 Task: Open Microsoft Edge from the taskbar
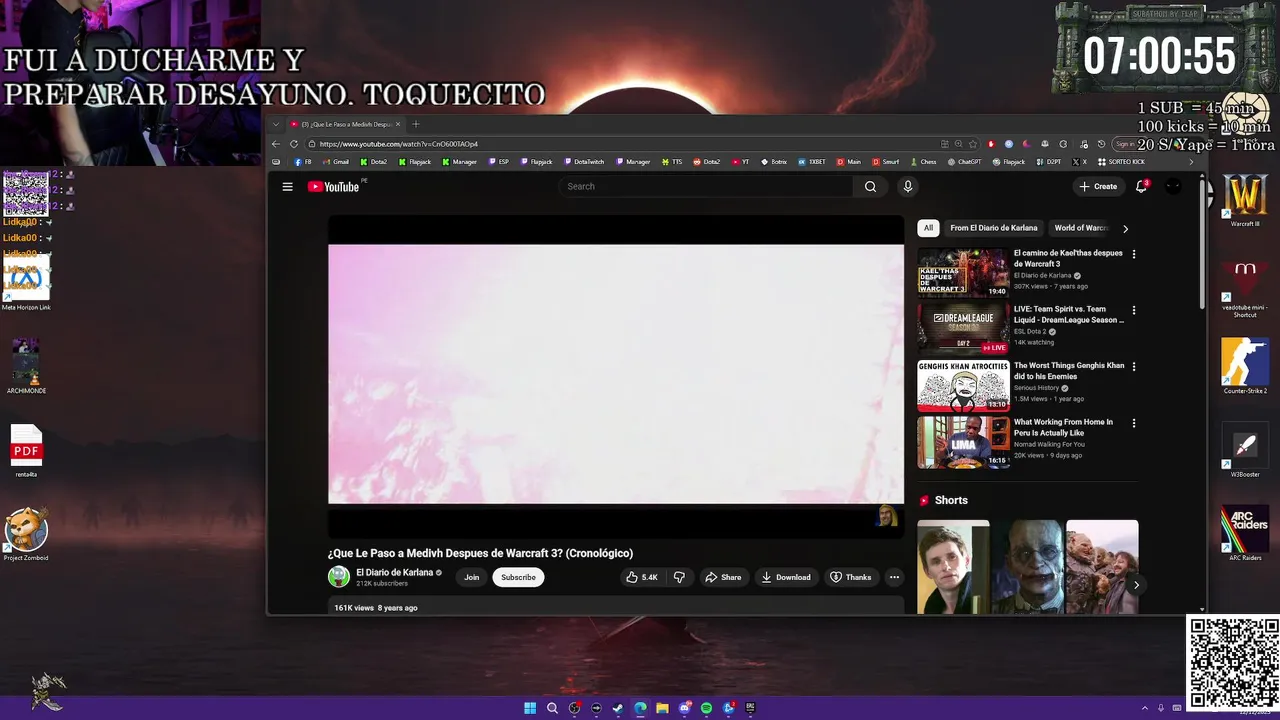(640, 708)
